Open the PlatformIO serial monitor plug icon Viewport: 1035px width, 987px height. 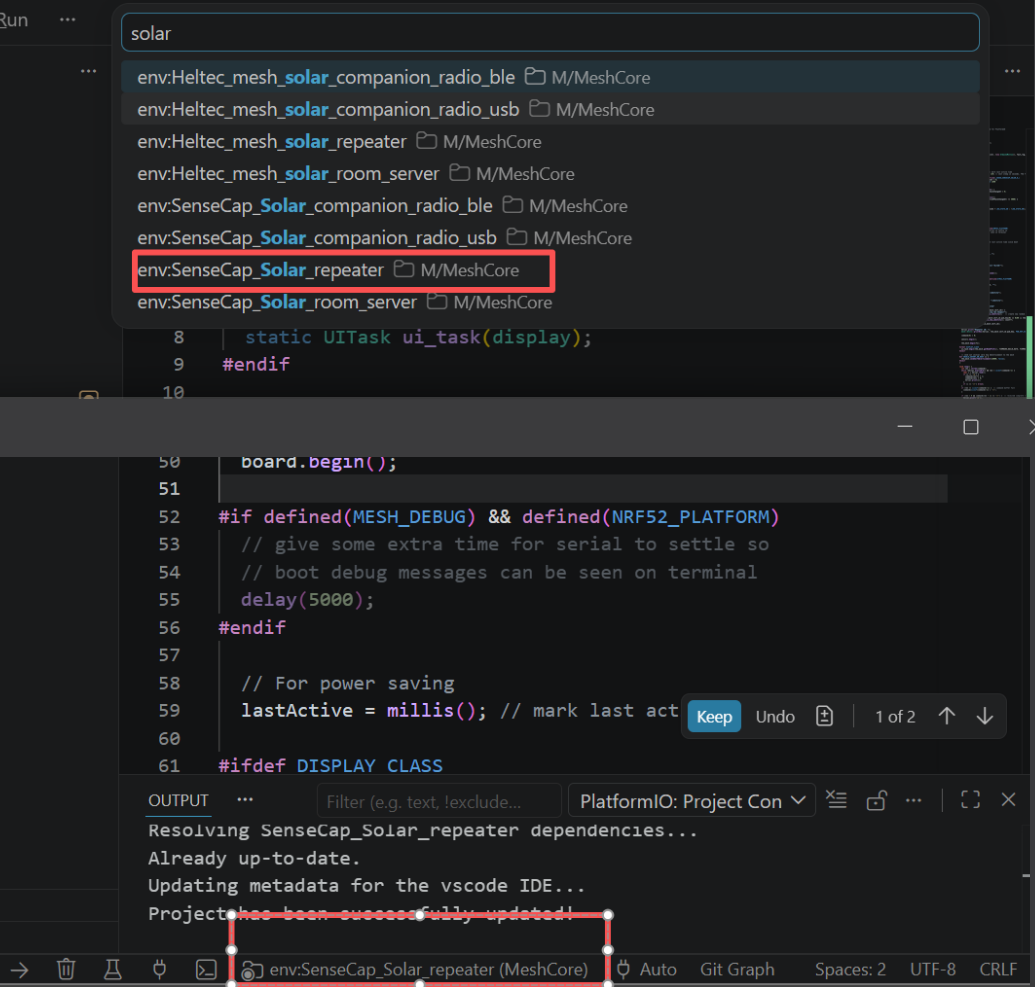[x=158, y=969]
